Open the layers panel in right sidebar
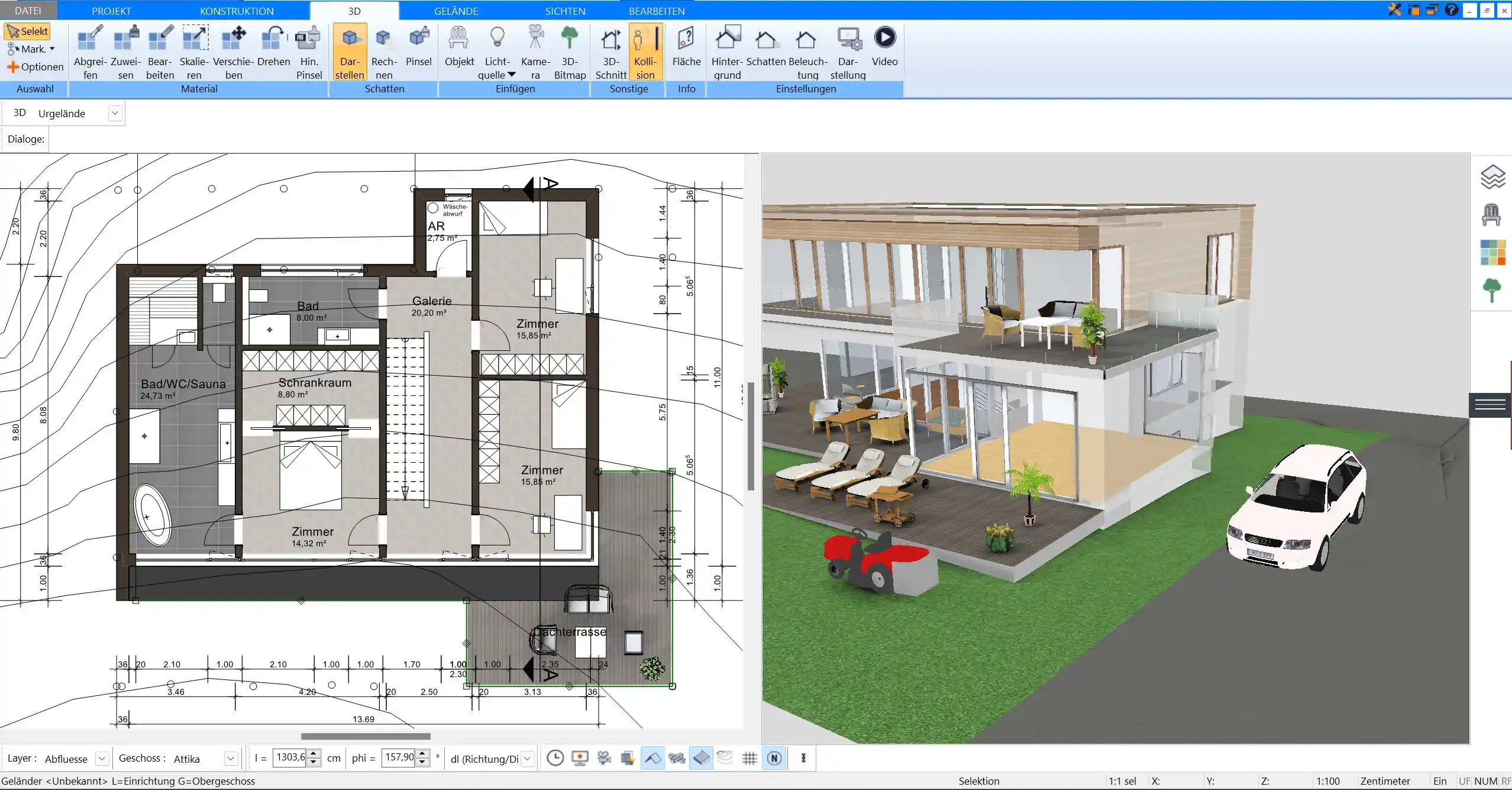 (1492, 177)
